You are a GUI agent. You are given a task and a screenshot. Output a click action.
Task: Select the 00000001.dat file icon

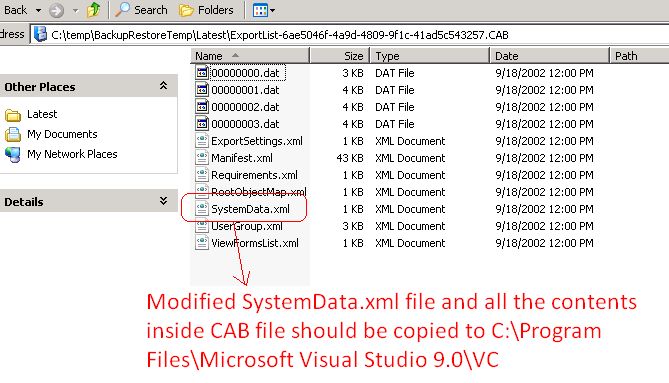[202, 90]
